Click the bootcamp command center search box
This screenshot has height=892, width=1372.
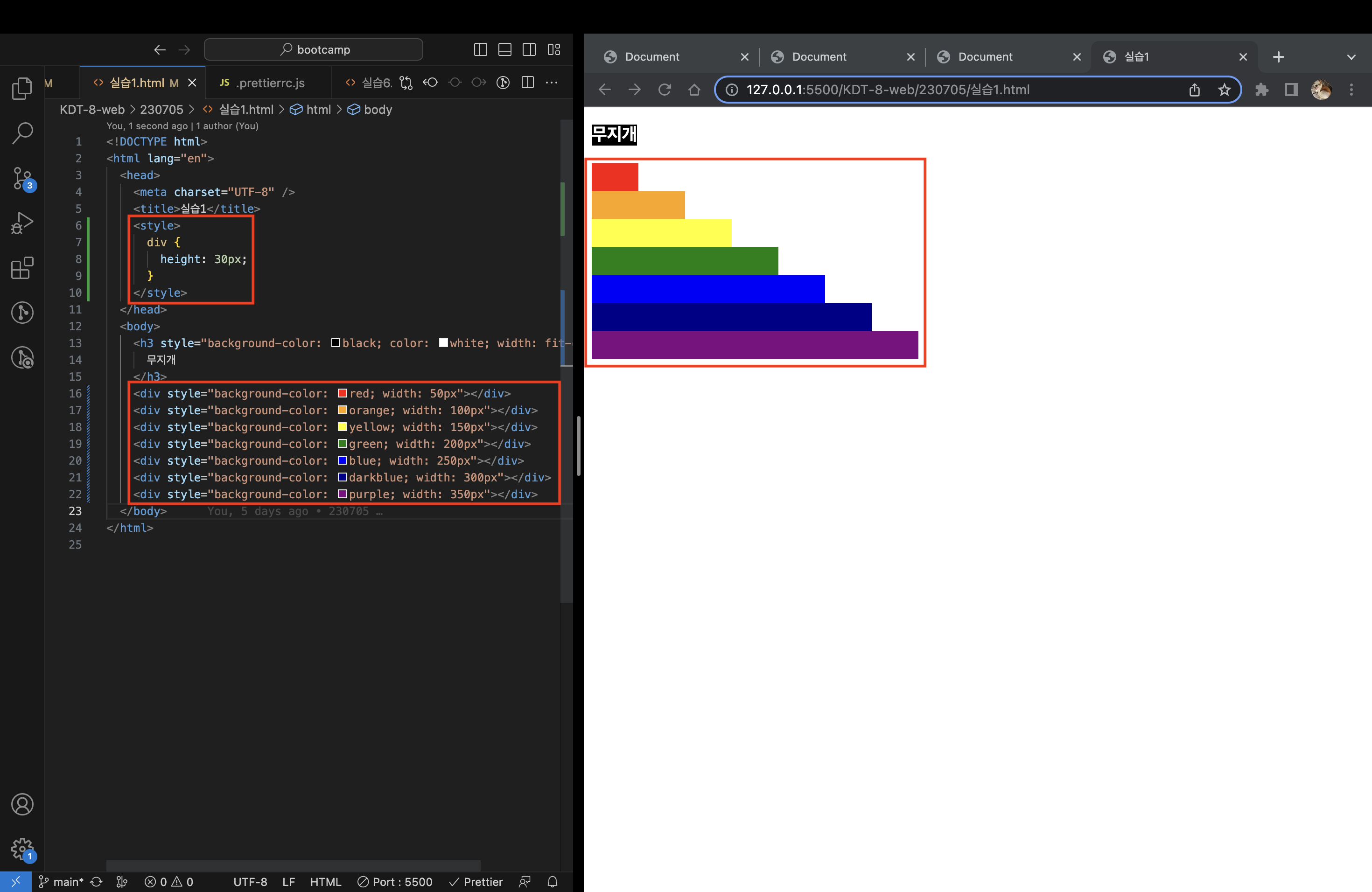(313, 49)
